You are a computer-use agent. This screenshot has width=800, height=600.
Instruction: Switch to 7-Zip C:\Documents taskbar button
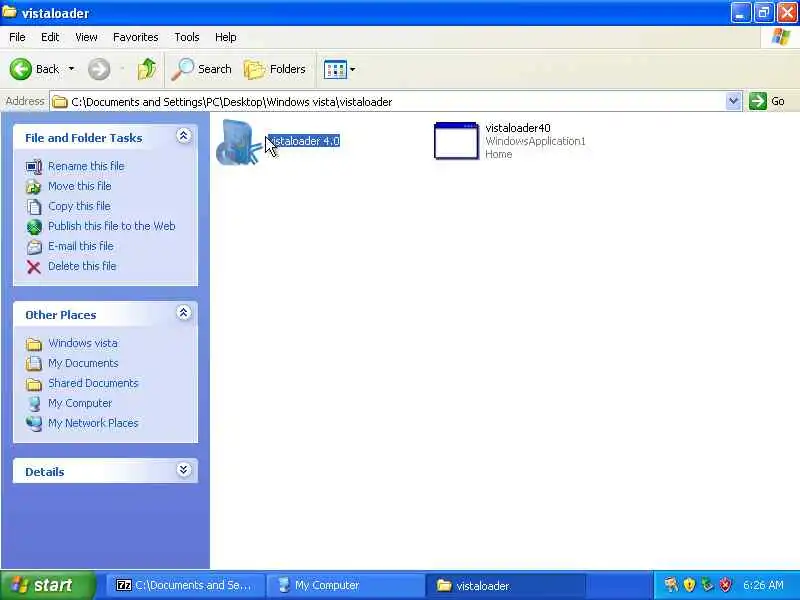pos(186,585)
